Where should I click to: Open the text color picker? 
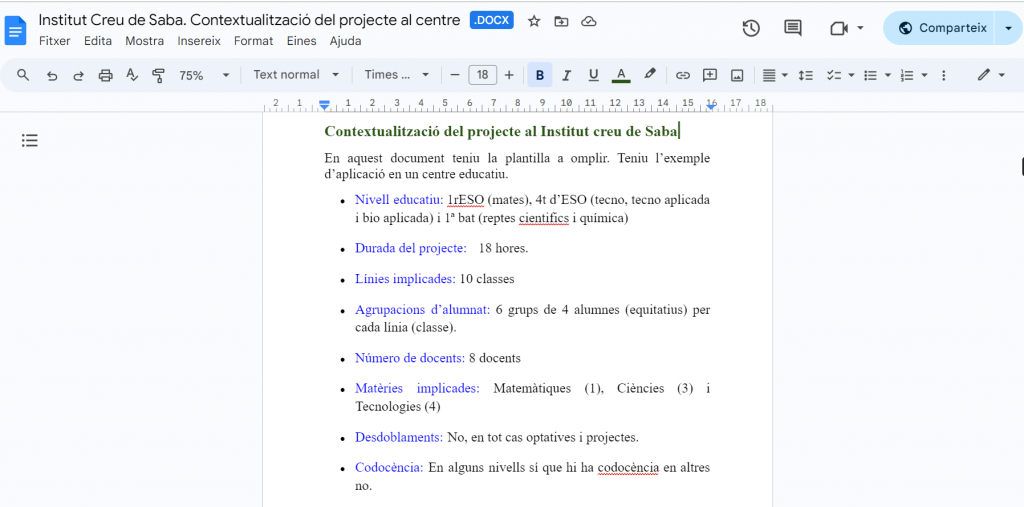coord(621,75)
